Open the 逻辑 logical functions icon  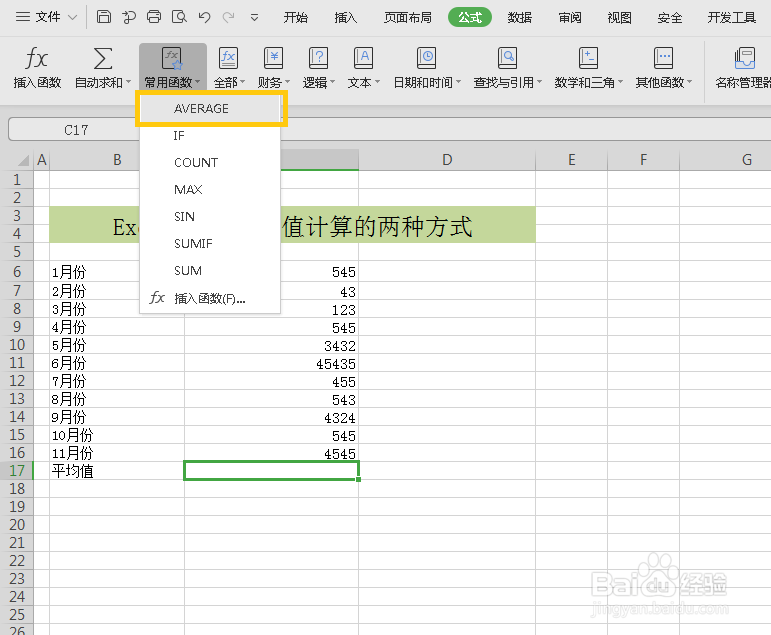pos(318,59)
